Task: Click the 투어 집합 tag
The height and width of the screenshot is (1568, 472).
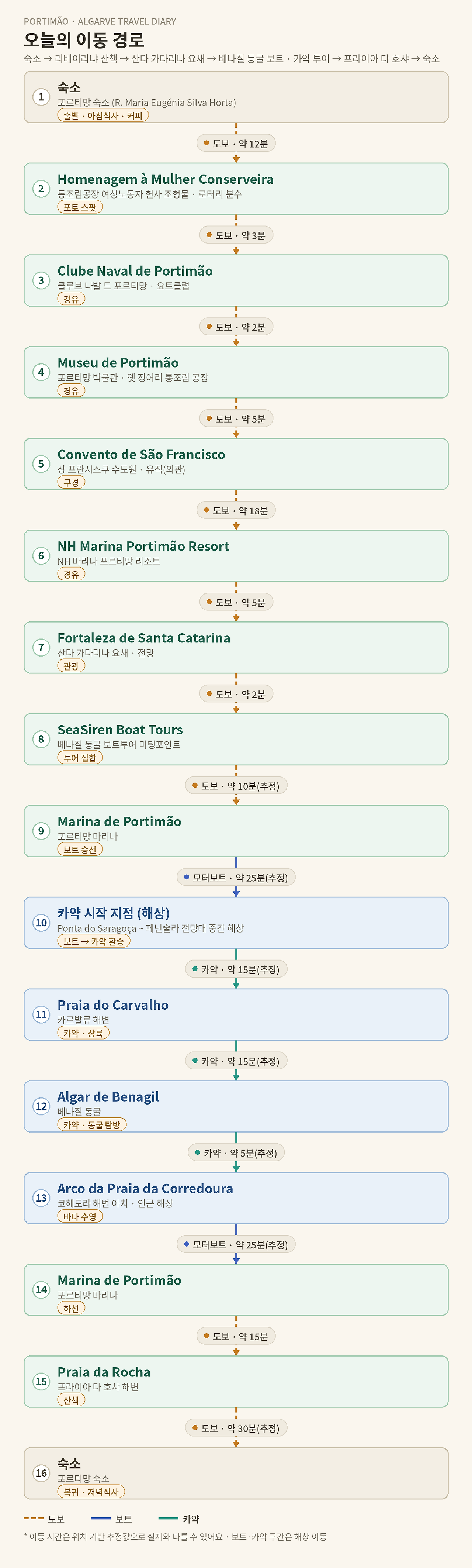Action: point(80,757)
